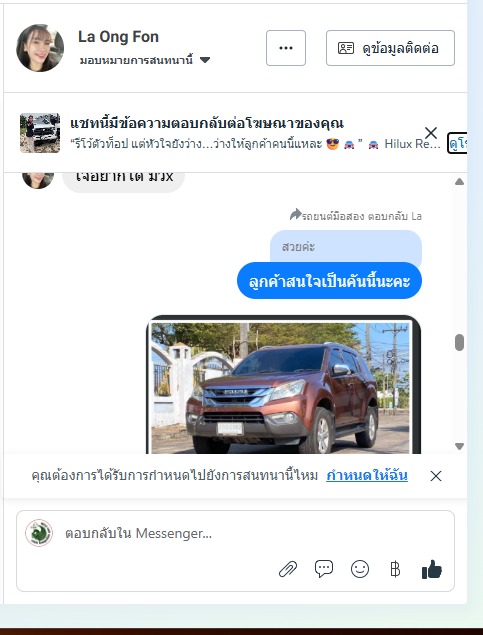Dismiss the ad reply banner
Viewport: 483px width, 635px height.
[x=431, y=133]
